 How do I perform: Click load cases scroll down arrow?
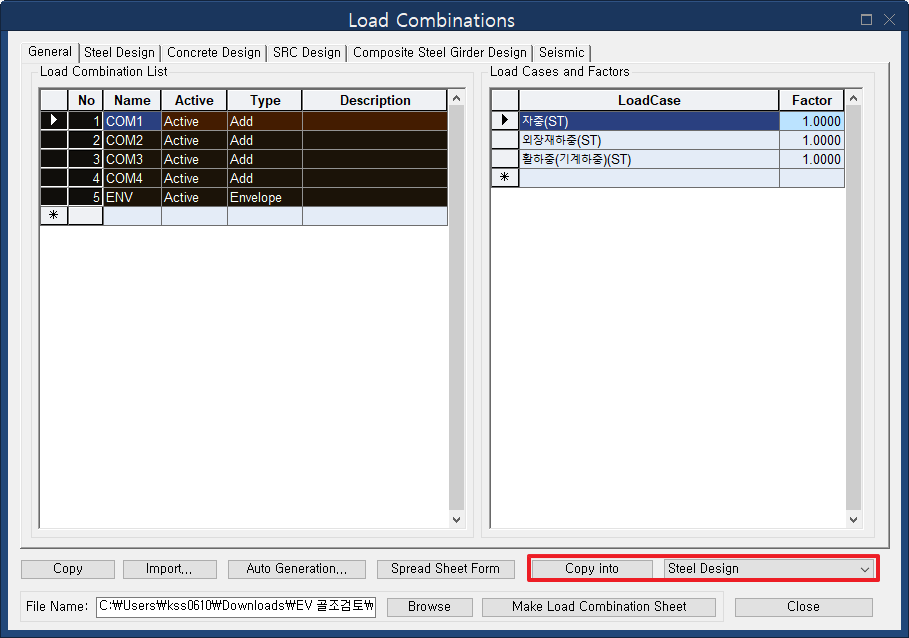pyautogui.click(x=853, y=520)
